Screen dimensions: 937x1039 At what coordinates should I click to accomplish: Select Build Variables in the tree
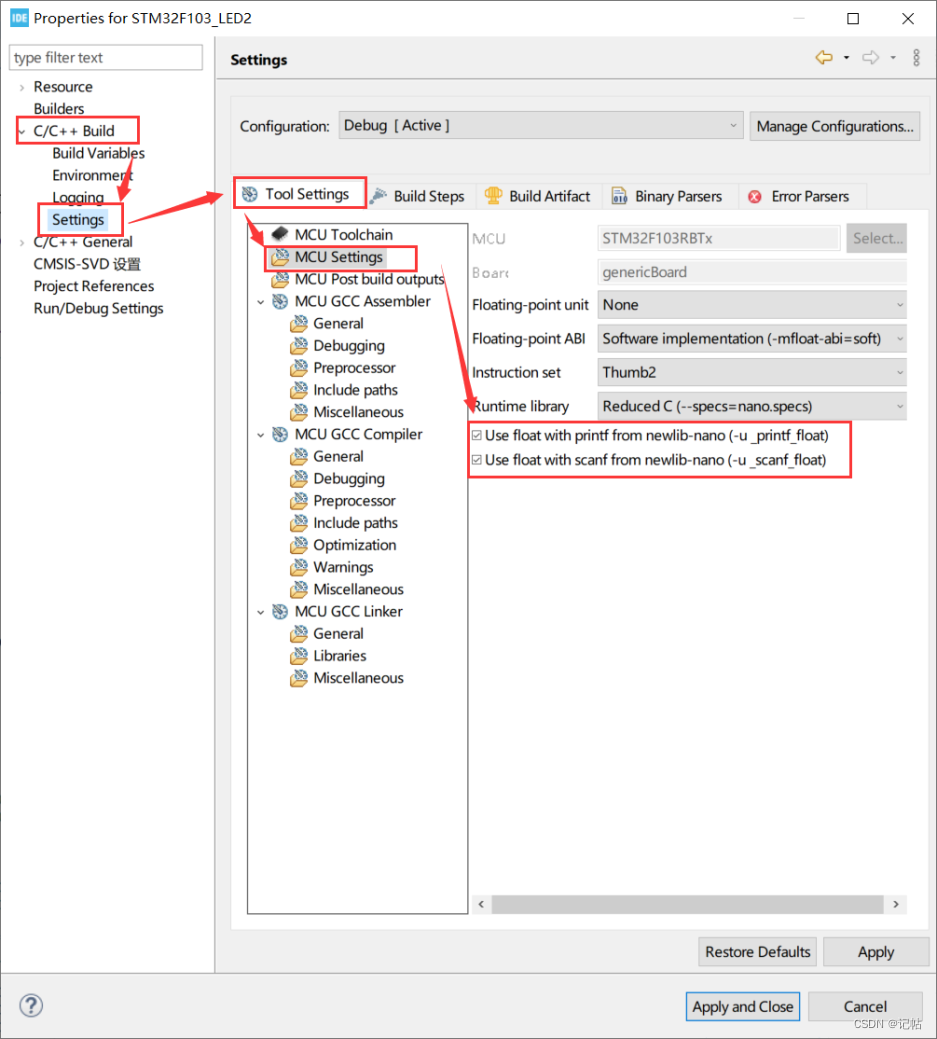click(98, 153)
